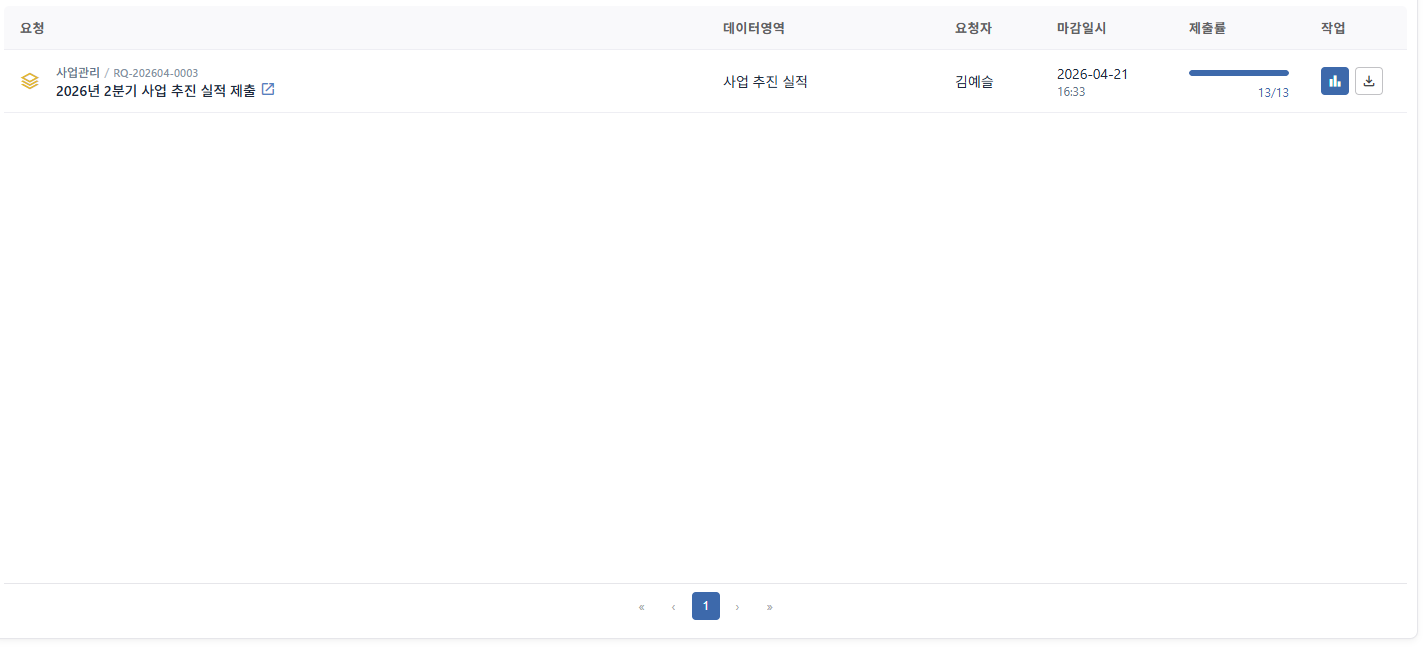This screenshot has height=649, width=1426.
Task: Click the 요청 column header
Action: pos(32,28)
